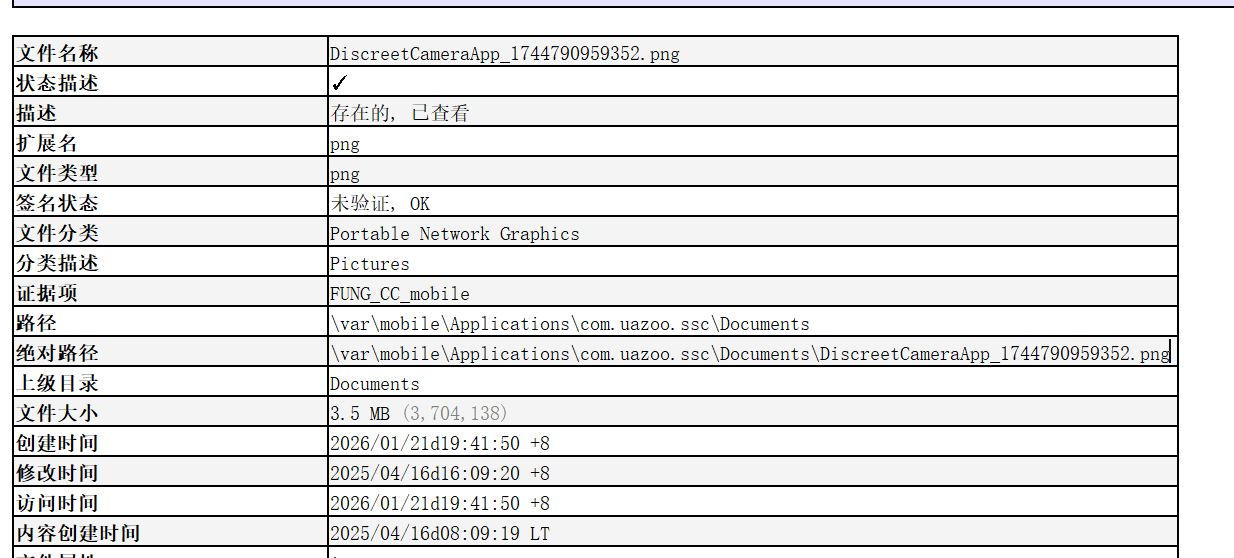Click the png value in 扩展名 row
The height and width of the screenshot is (558, 1234).
click(345, 144)
